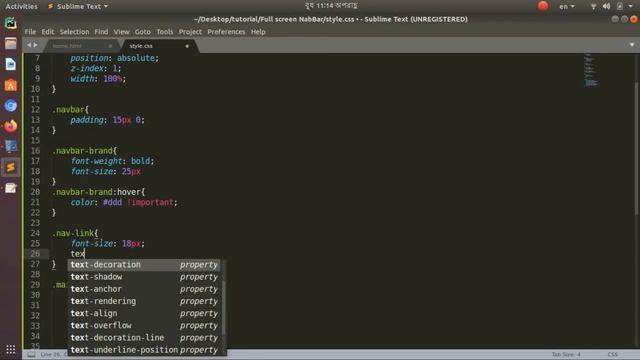Open Ubuntu Software from the dock
The height and width of the screenshot is (360, 640).
coord(11,85)
